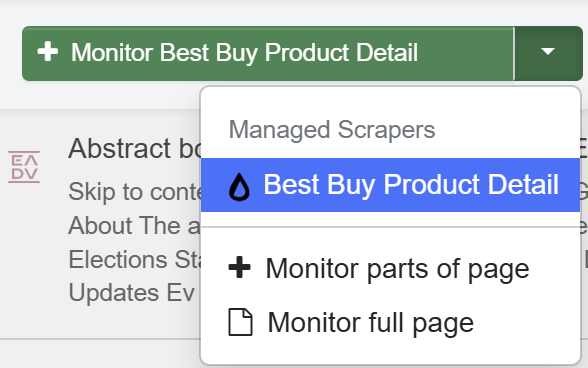Click the Skip to content snippet text
588x368 pixels.
[135, 192]
